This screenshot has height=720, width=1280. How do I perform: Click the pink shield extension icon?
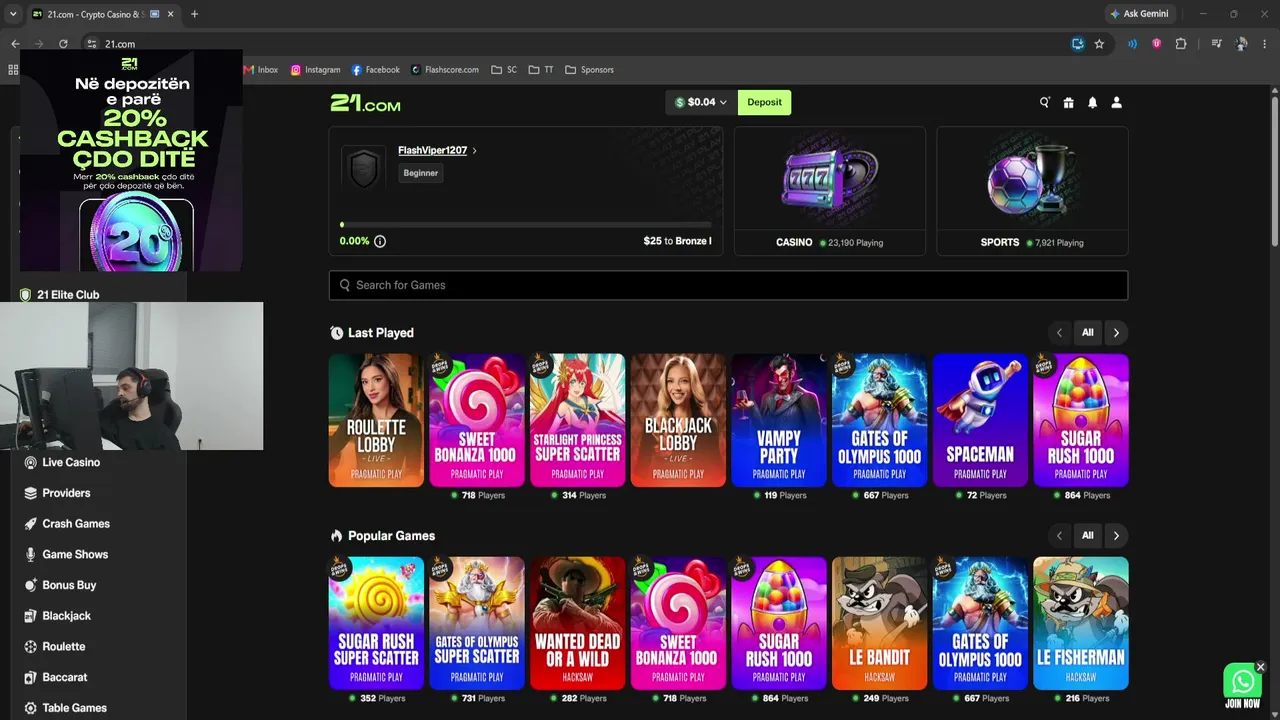click(x=1157, y=44)
